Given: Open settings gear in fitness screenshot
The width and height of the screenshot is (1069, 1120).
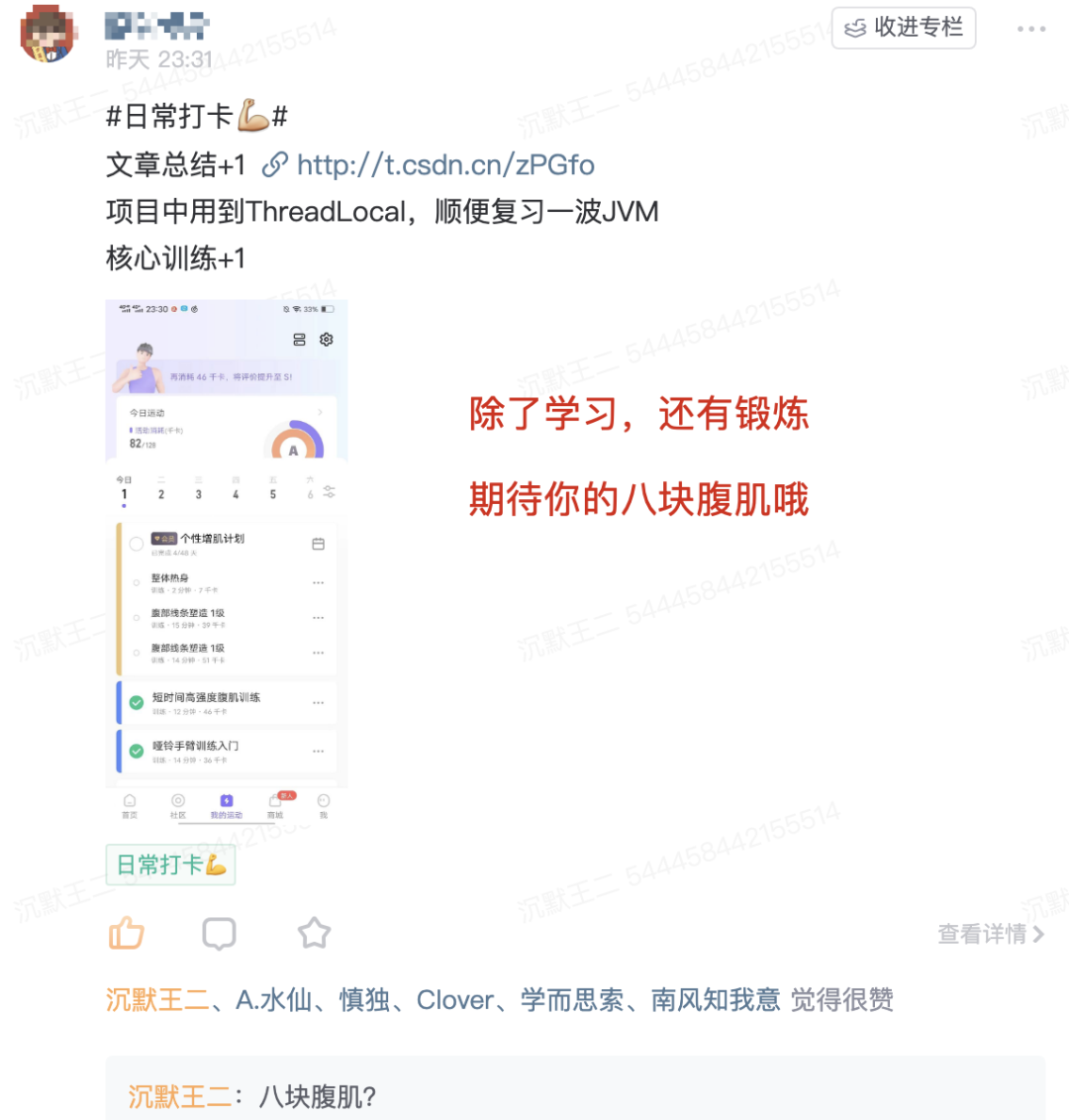Looking at the screenshot, I should (x=327, y=340).
